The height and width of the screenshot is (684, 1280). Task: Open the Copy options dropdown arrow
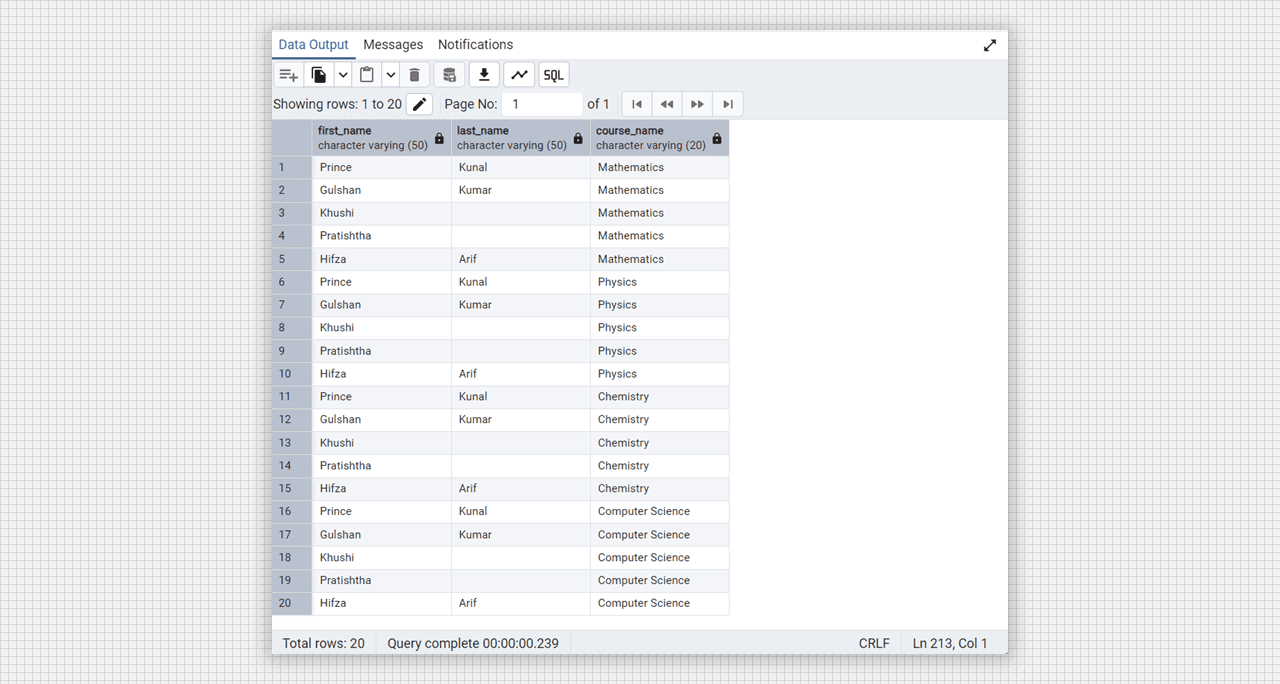point(343,75)
